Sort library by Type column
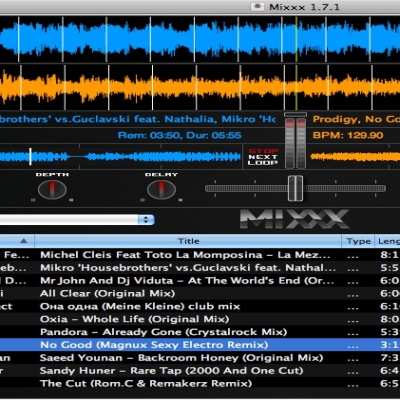Image resolution: width=400 pixels, height=400 pixels. [x=358, y=241]
